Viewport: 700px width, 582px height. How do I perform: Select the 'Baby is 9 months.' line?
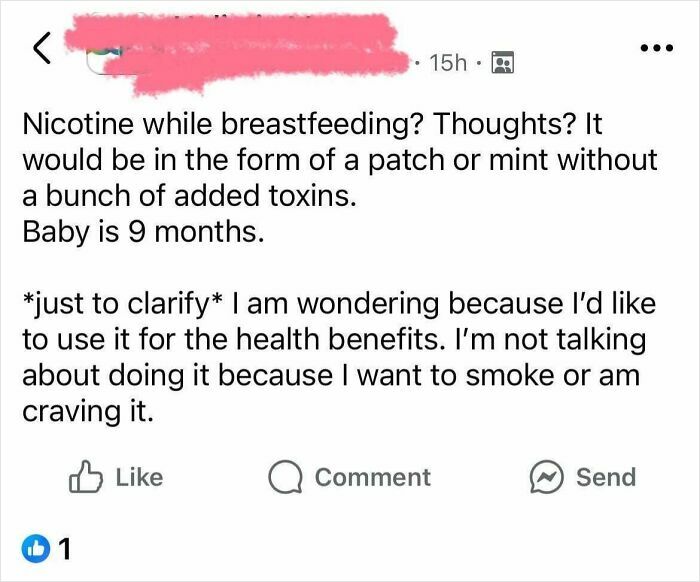point(144,235)
